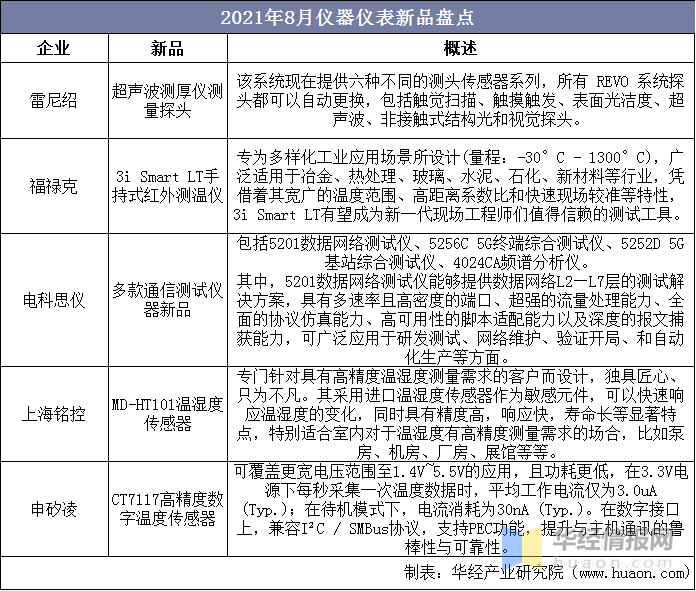The image size is (696, 591).
Task: Click the CT7117高精度数字温度传感器 cell
Action: tap(168, 509)
